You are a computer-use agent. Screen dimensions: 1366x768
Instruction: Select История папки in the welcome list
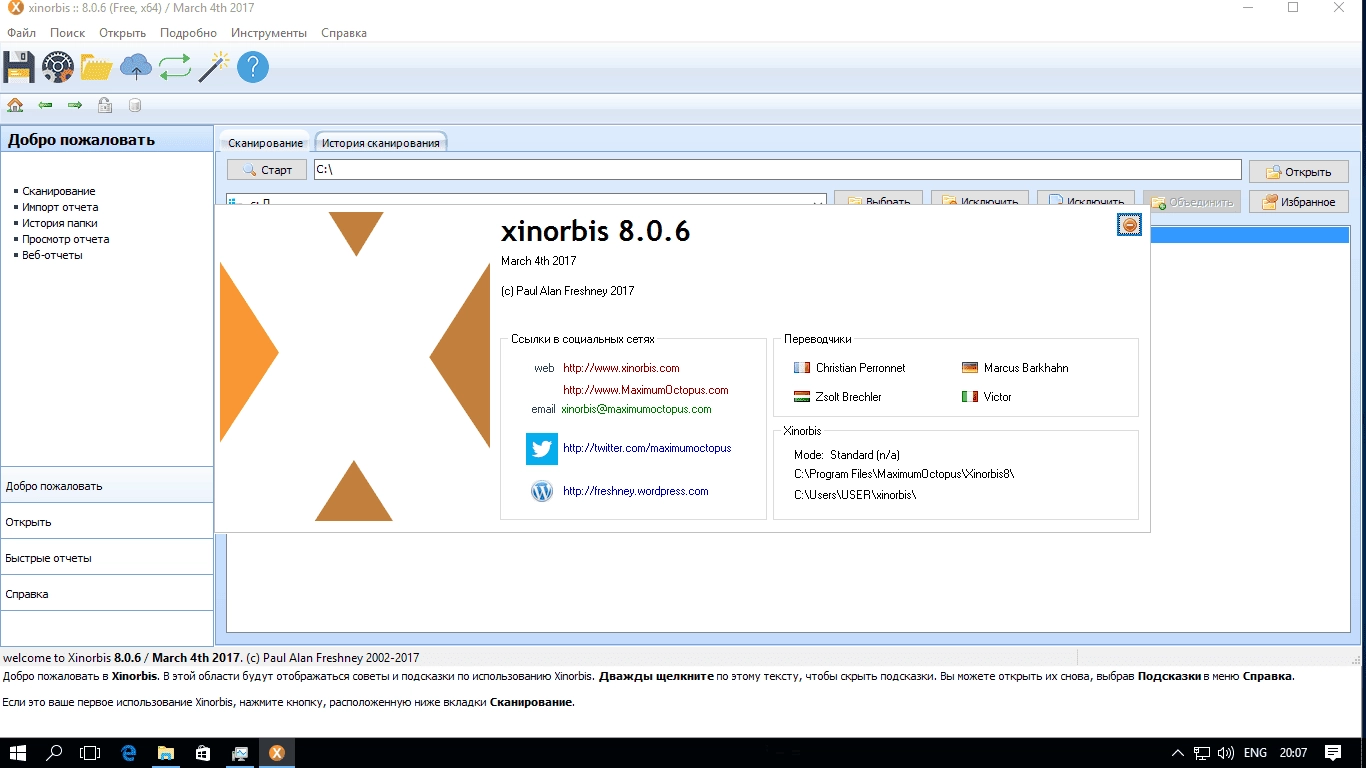click(x=60, y=223)
